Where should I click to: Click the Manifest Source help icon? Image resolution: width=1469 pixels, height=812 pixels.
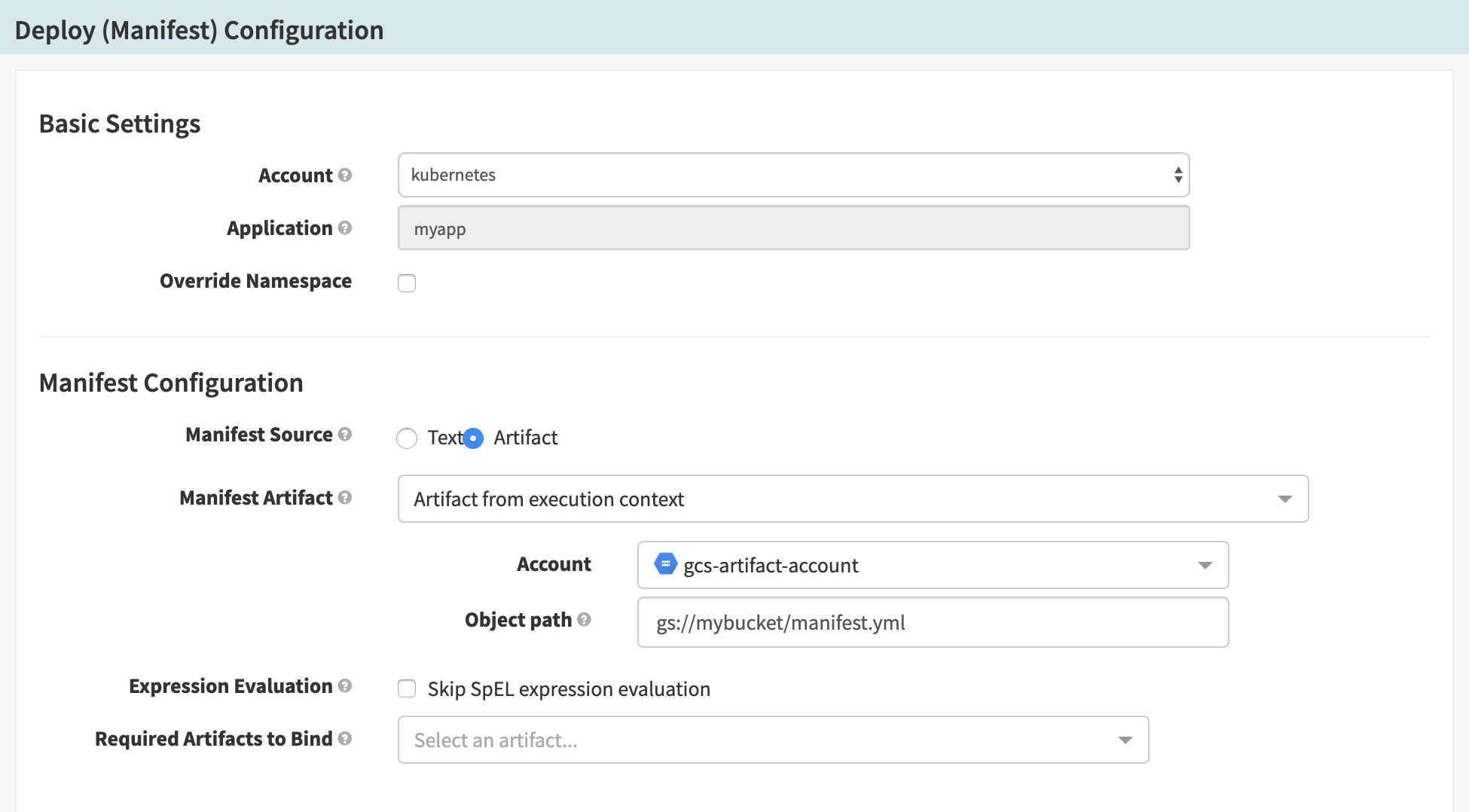(x=345, y=434)
